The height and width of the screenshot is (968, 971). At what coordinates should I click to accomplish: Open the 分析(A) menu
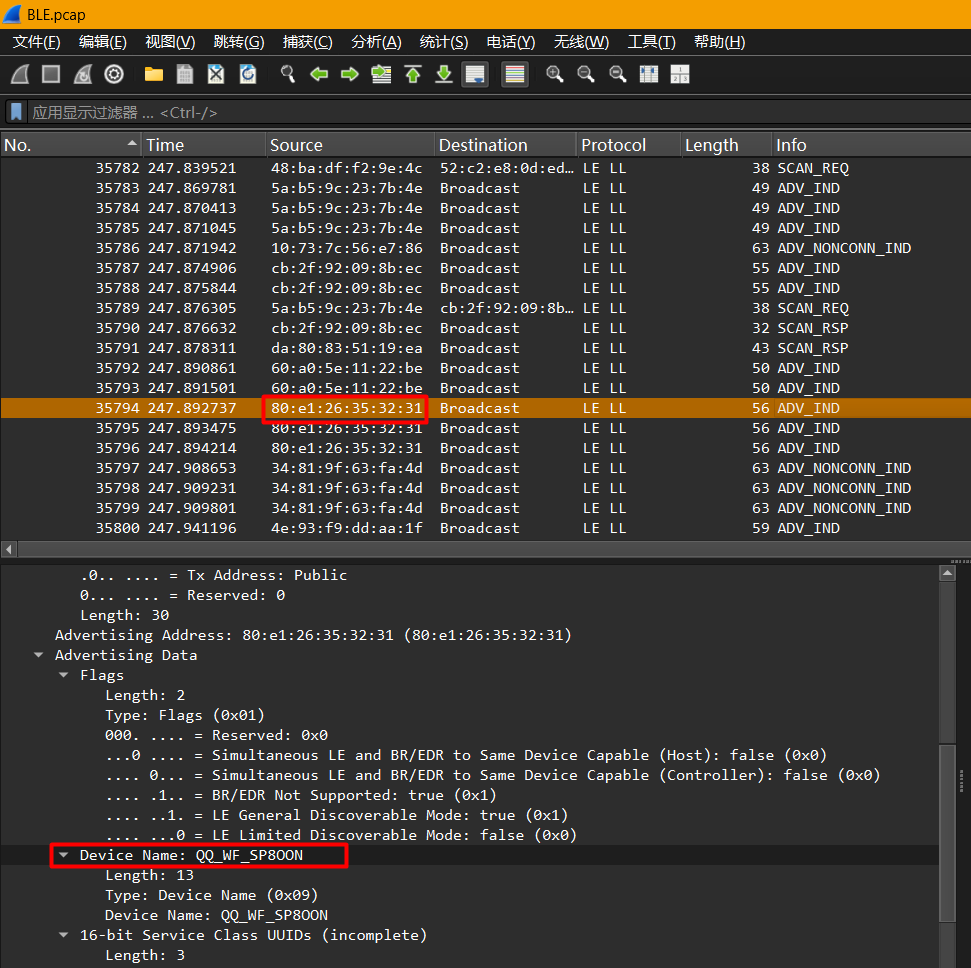pos(376,41)
